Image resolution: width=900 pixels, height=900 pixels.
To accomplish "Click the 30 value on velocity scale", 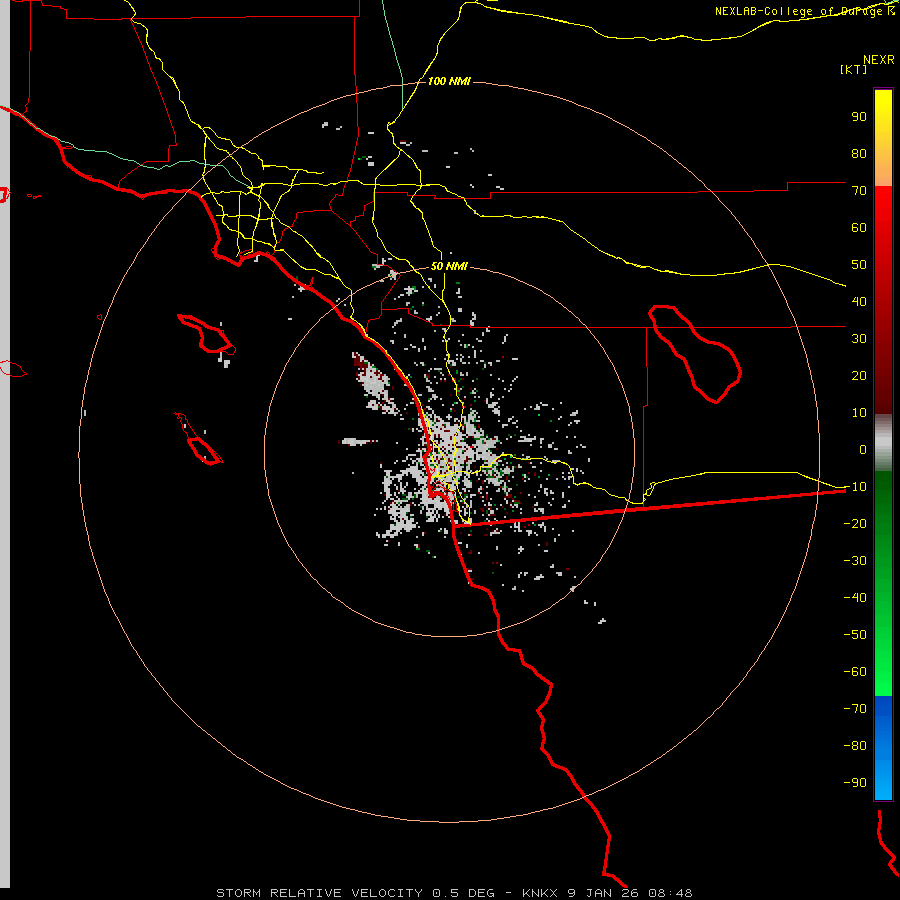I will [x=859, y=339].
